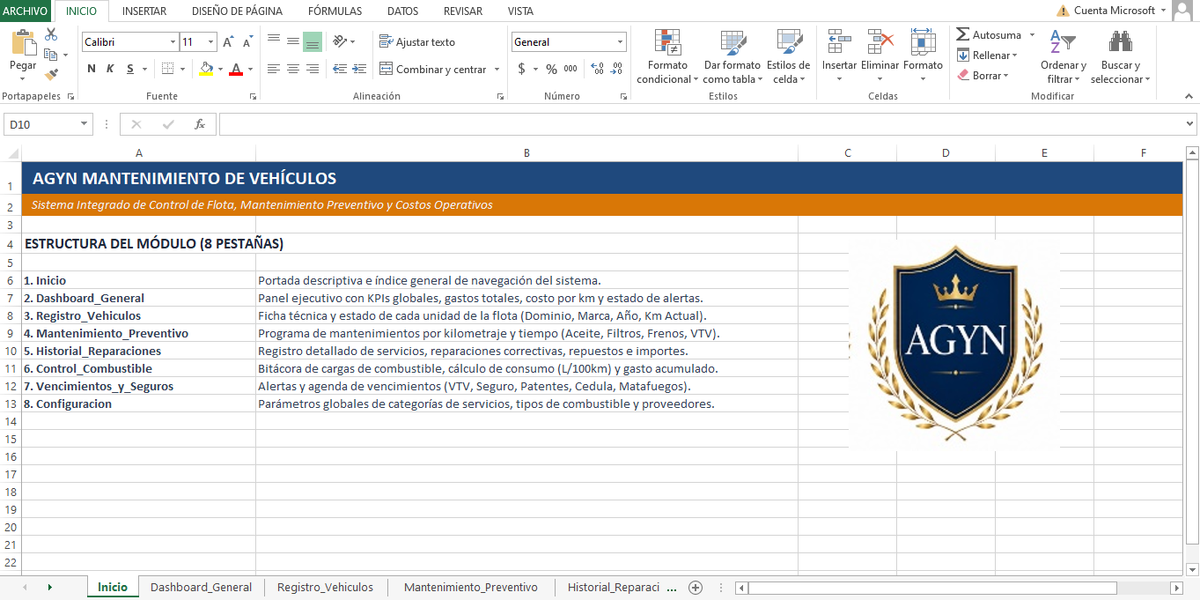1200x600 pixels.
Task: Expand the formula bar
Action: coord(1189,124)
